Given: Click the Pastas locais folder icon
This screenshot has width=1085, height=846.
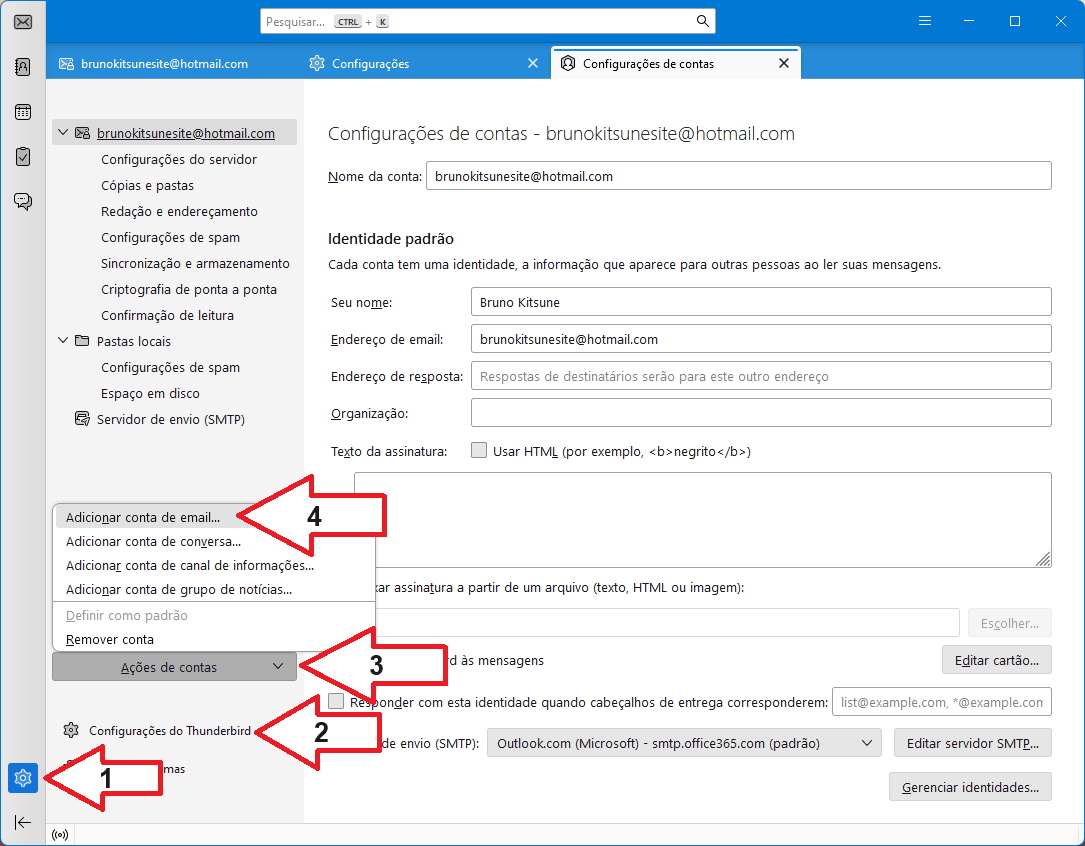Looking at the screenshot, I should (x=82, y=341).
